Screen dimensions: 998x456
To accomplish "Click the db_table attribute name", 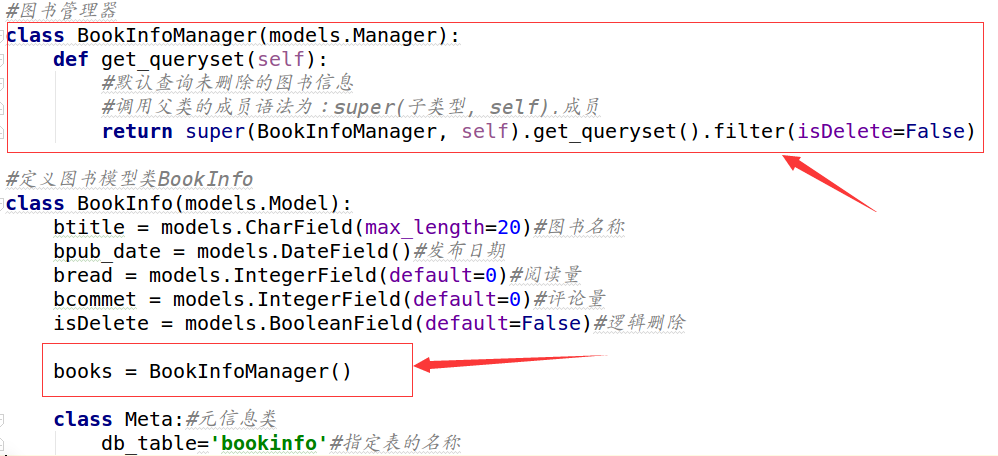I will [148, 443].
